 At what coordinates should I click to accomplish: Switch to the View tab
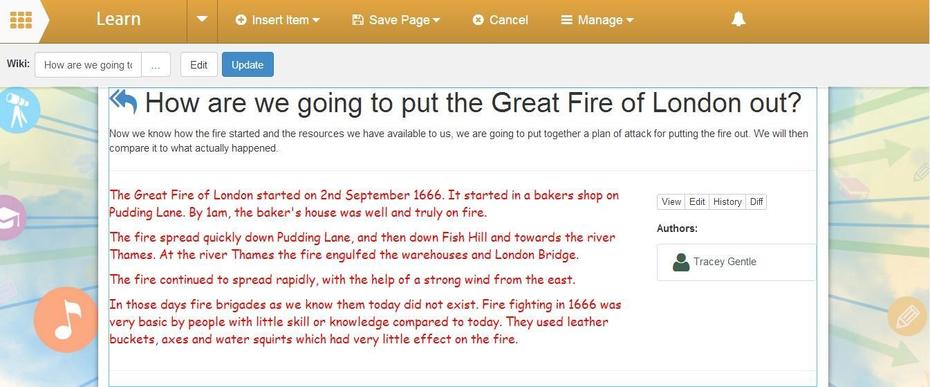pos(671,202)
